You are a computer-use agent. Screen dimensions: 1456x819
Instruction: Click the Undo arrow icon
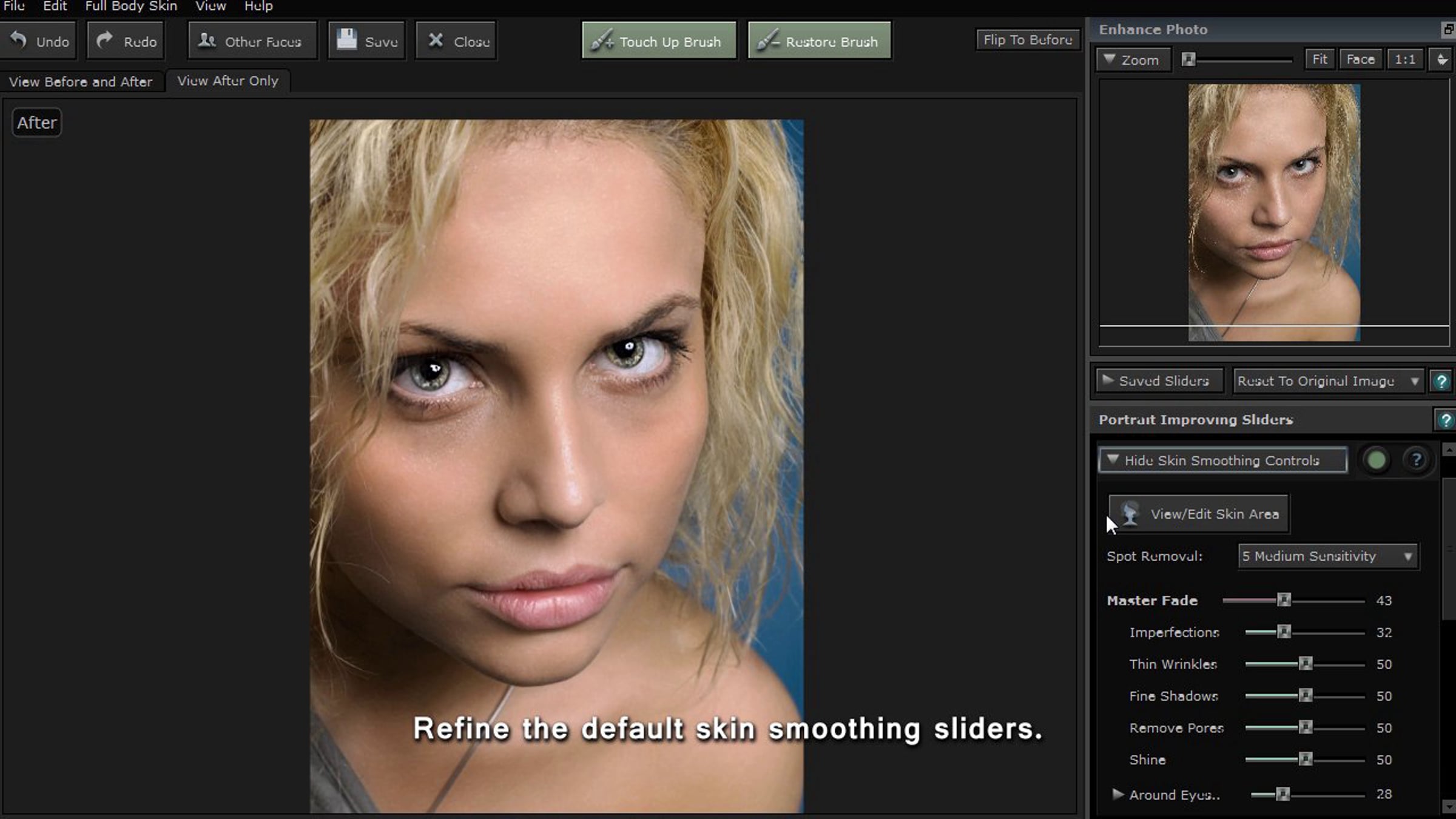pyautogui.click(x=19, y=40)
